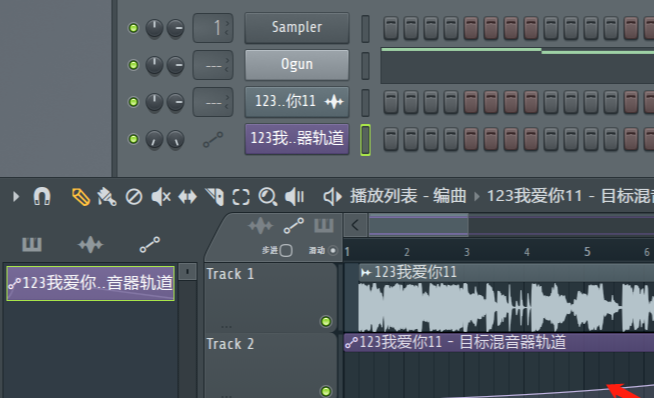Collapse timeline with left chevron button
The height and width of the screenshot is (398, 654).
tap(355, 225)
